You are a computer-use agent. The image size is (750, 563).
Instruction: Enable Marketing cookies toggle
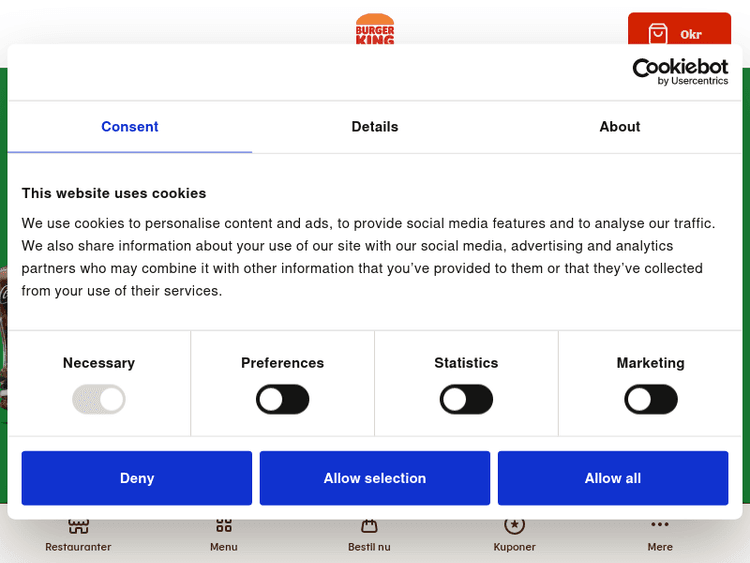(650, 400)
